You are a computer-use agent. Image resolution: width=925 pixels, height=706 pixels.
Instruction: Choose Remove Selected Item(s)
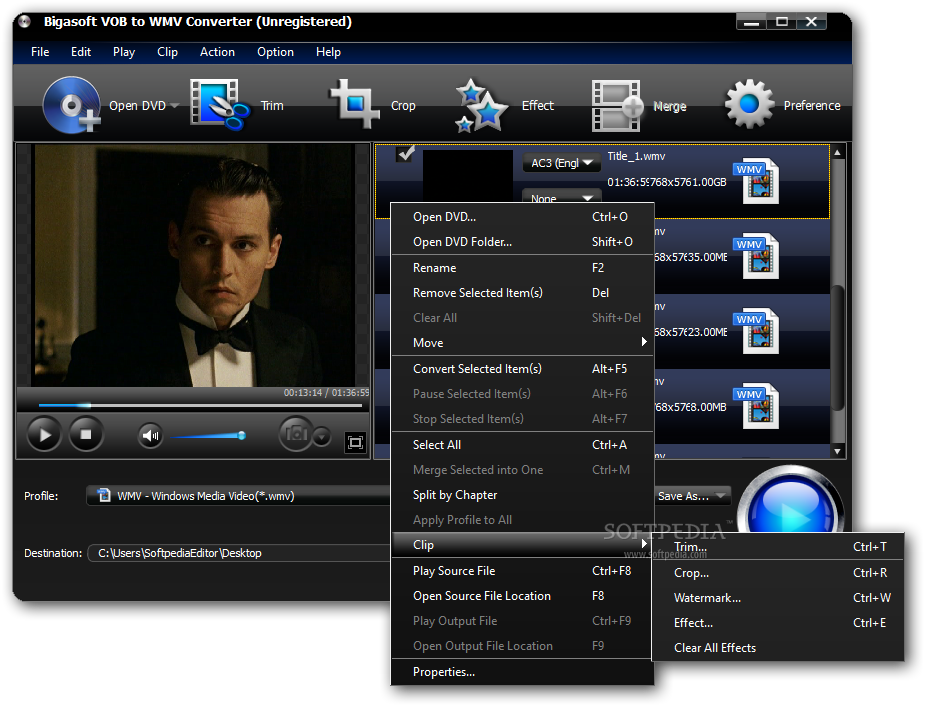[523, 293]
